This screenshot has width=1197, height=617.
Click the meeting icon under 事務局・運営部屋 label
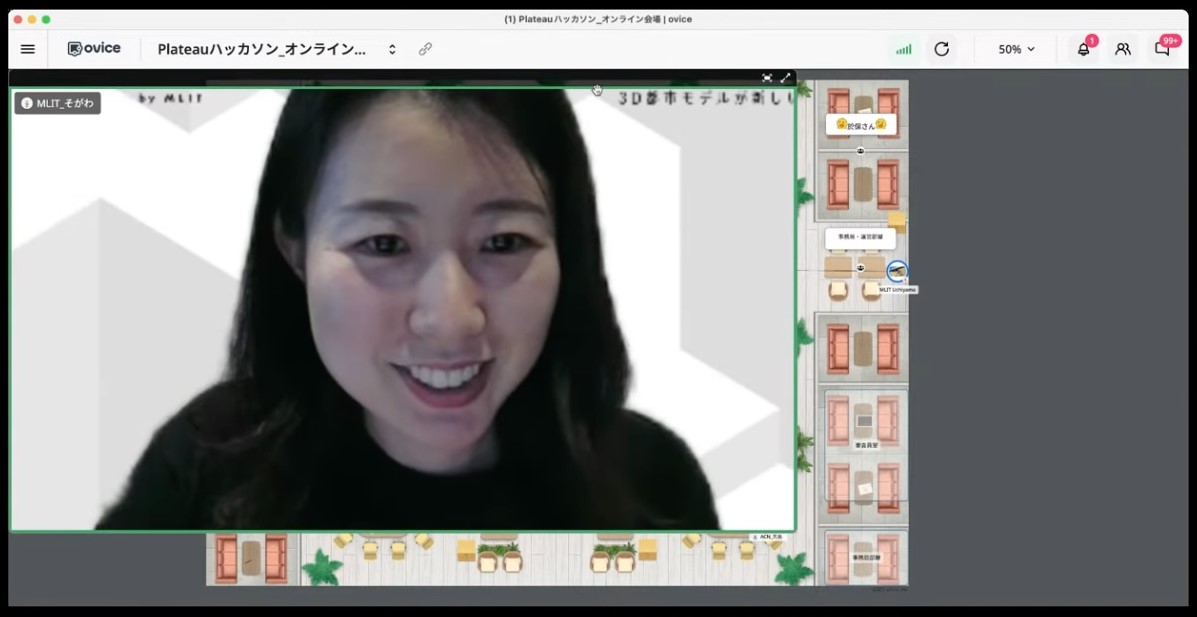(x=860, y=267)
